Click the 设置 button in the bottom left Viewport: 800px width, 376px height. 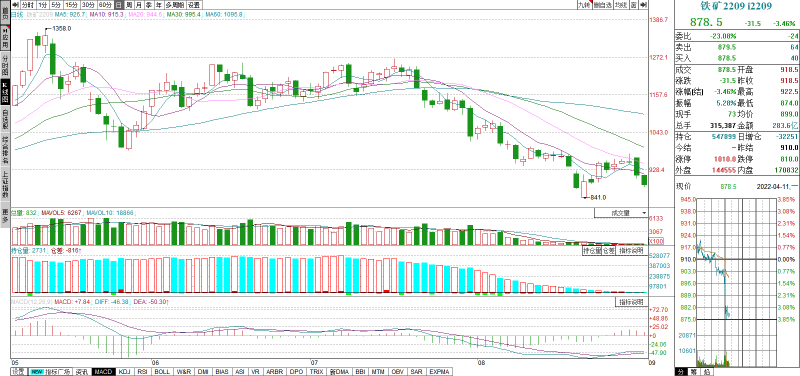coord(18,371)
